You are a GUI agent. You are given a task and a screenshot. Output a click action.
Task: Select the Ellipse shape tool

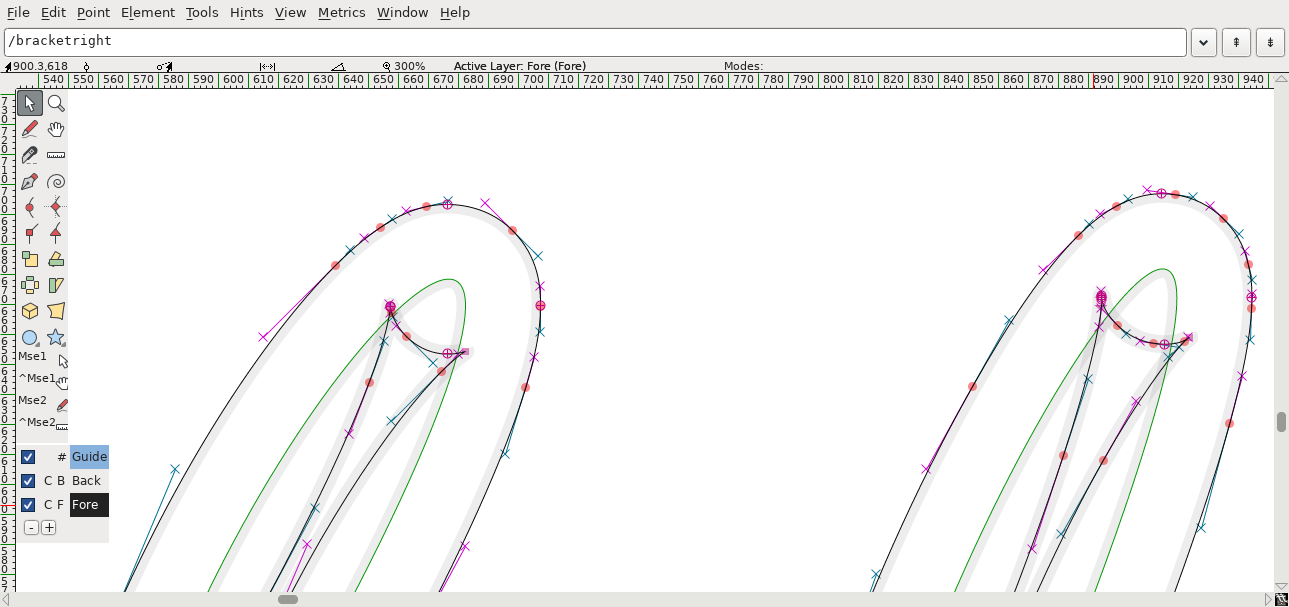click(x=30, y=337)
